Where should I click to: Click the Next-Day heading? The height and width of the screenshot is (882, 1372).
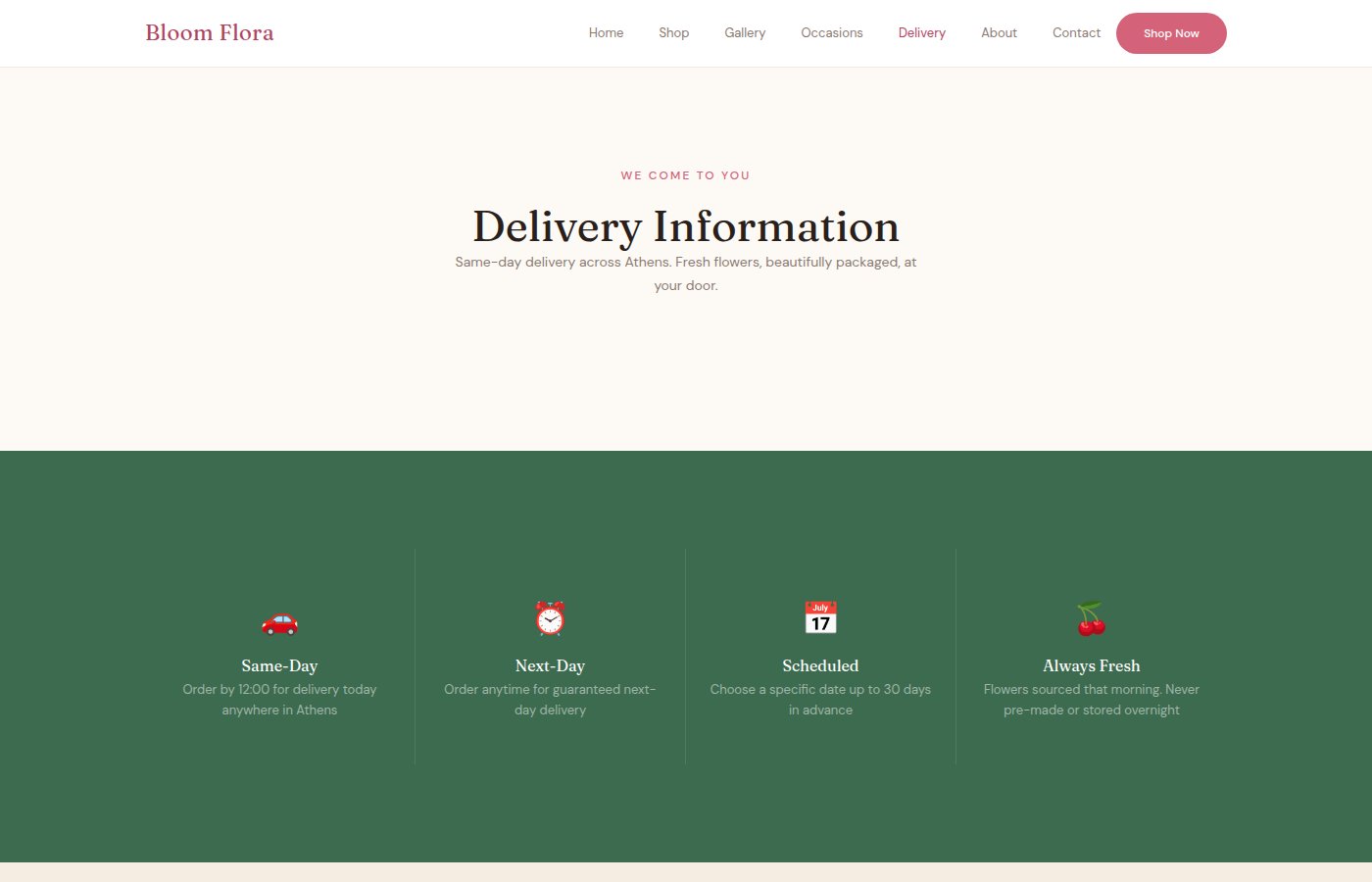(550, 665)
